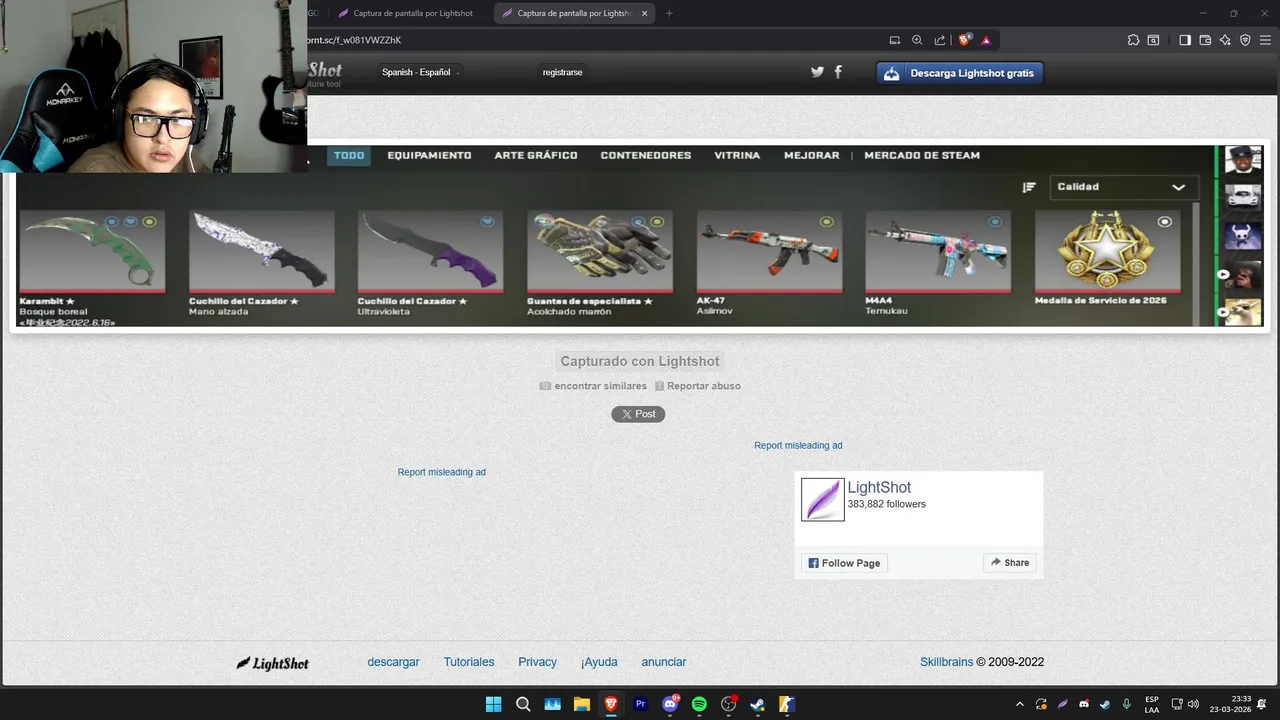Screen dimensions: 1280x720
Task: Click the share page icon in address bar
Action: click(x=940, y=40)
